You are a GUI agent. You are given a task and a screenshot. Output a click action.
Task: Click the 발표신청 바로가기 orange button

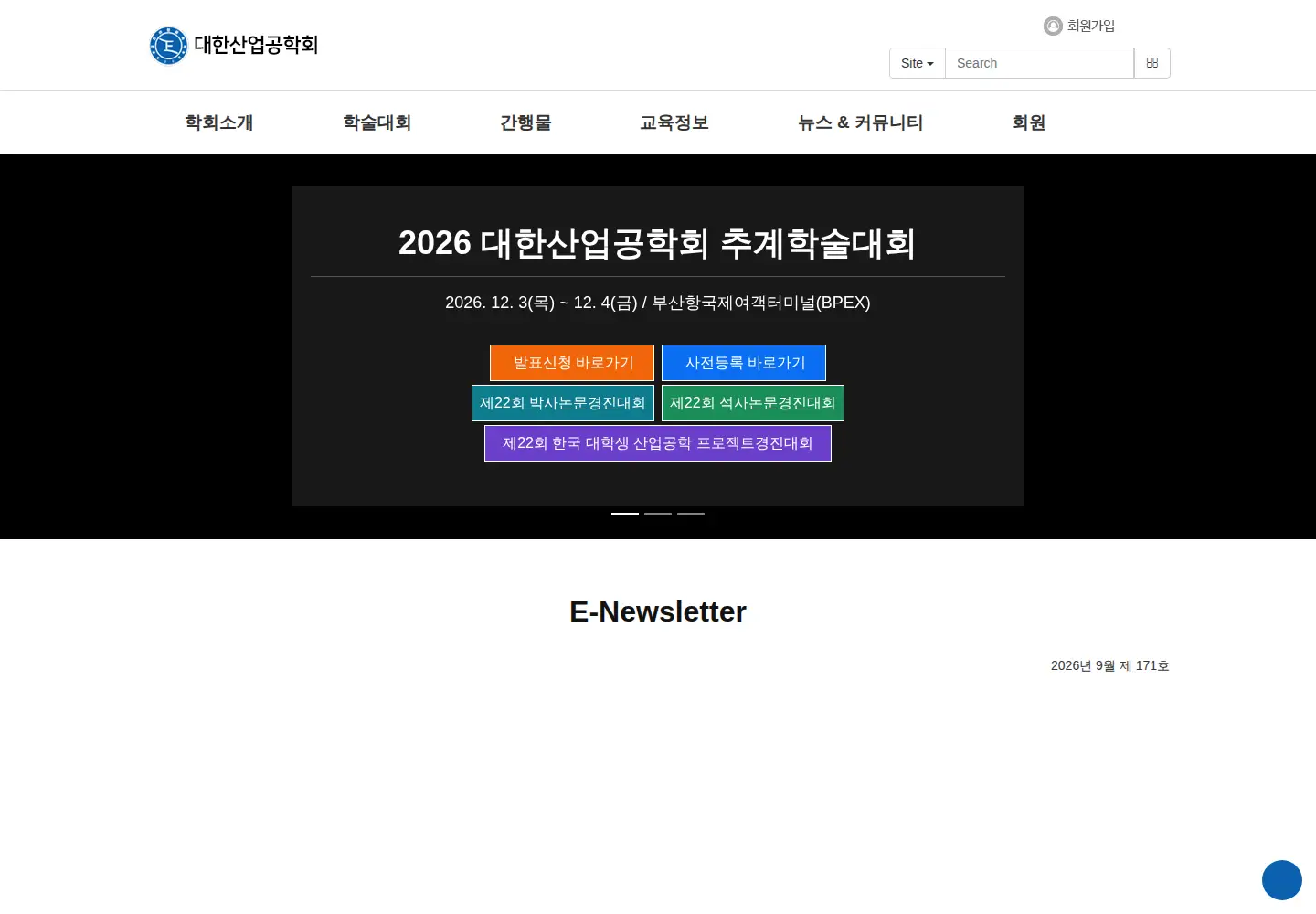[572, 363]
